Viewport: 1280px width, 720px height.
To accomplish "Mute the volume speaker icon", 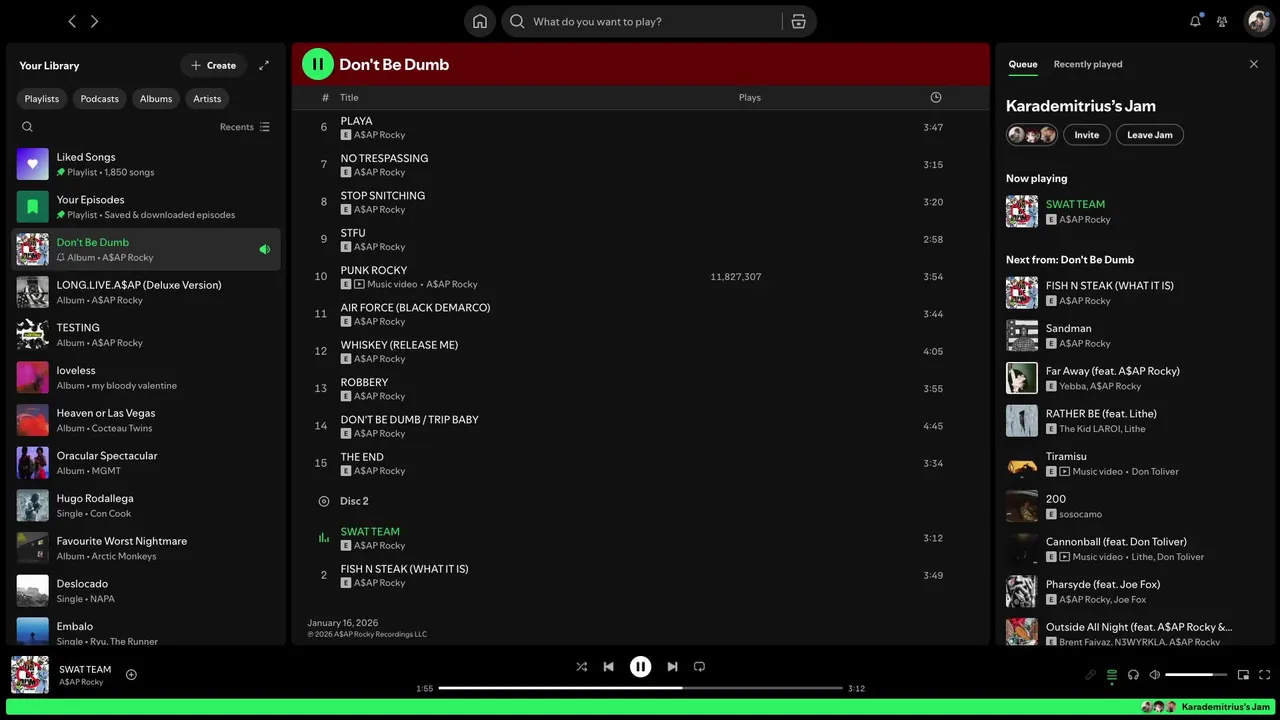I will click(x=1155, y=675).
